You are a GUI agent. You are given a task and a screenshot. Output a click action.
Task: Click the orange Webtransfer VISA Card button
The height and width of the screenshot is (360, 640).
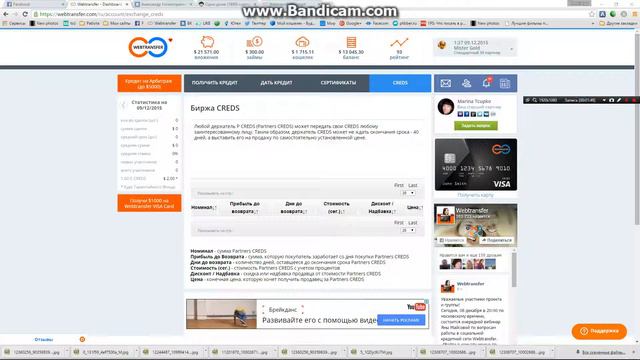coord(149,203)
